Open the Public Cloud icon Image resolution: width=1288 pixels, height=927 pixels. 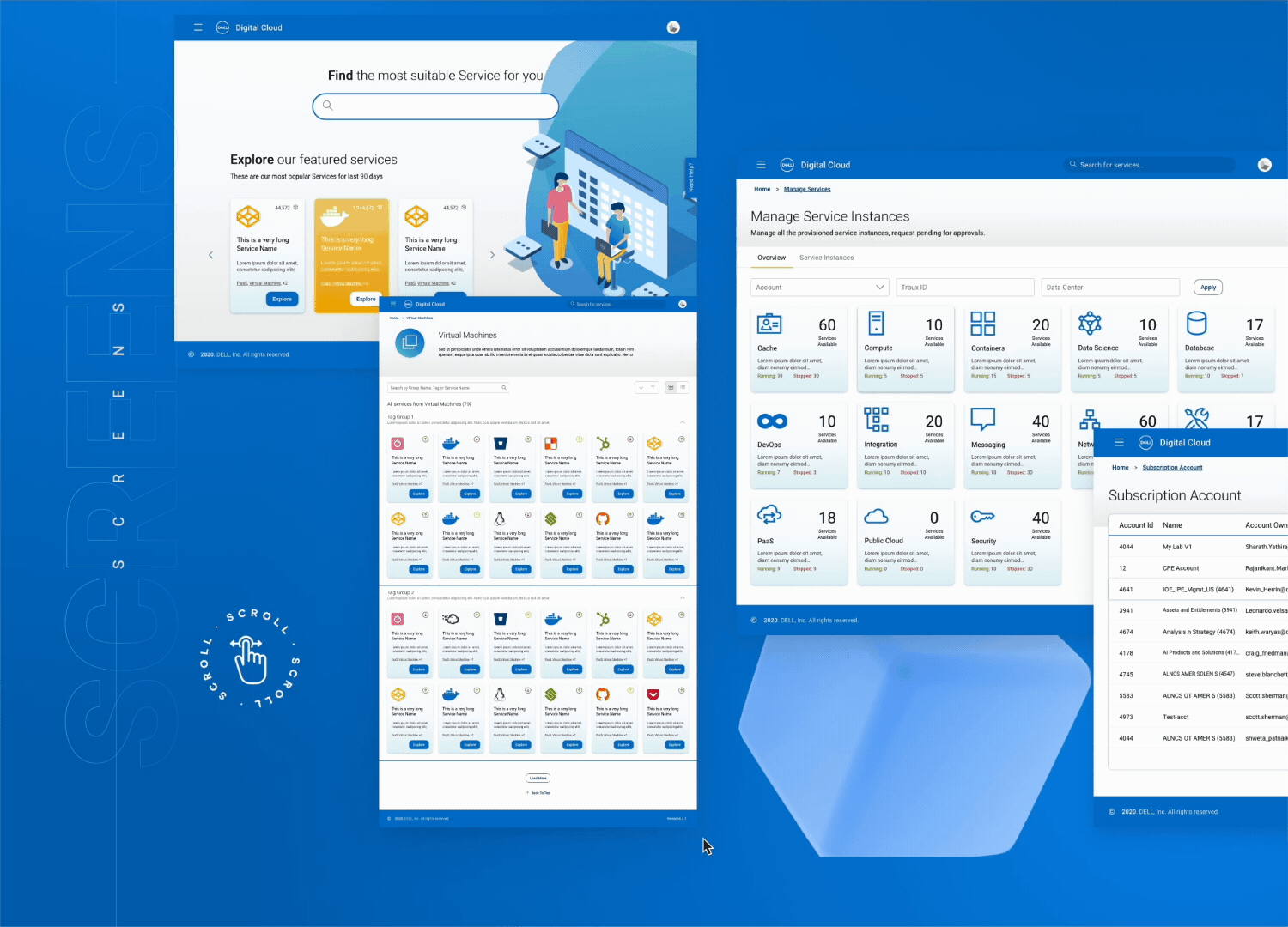click(876, 517)
